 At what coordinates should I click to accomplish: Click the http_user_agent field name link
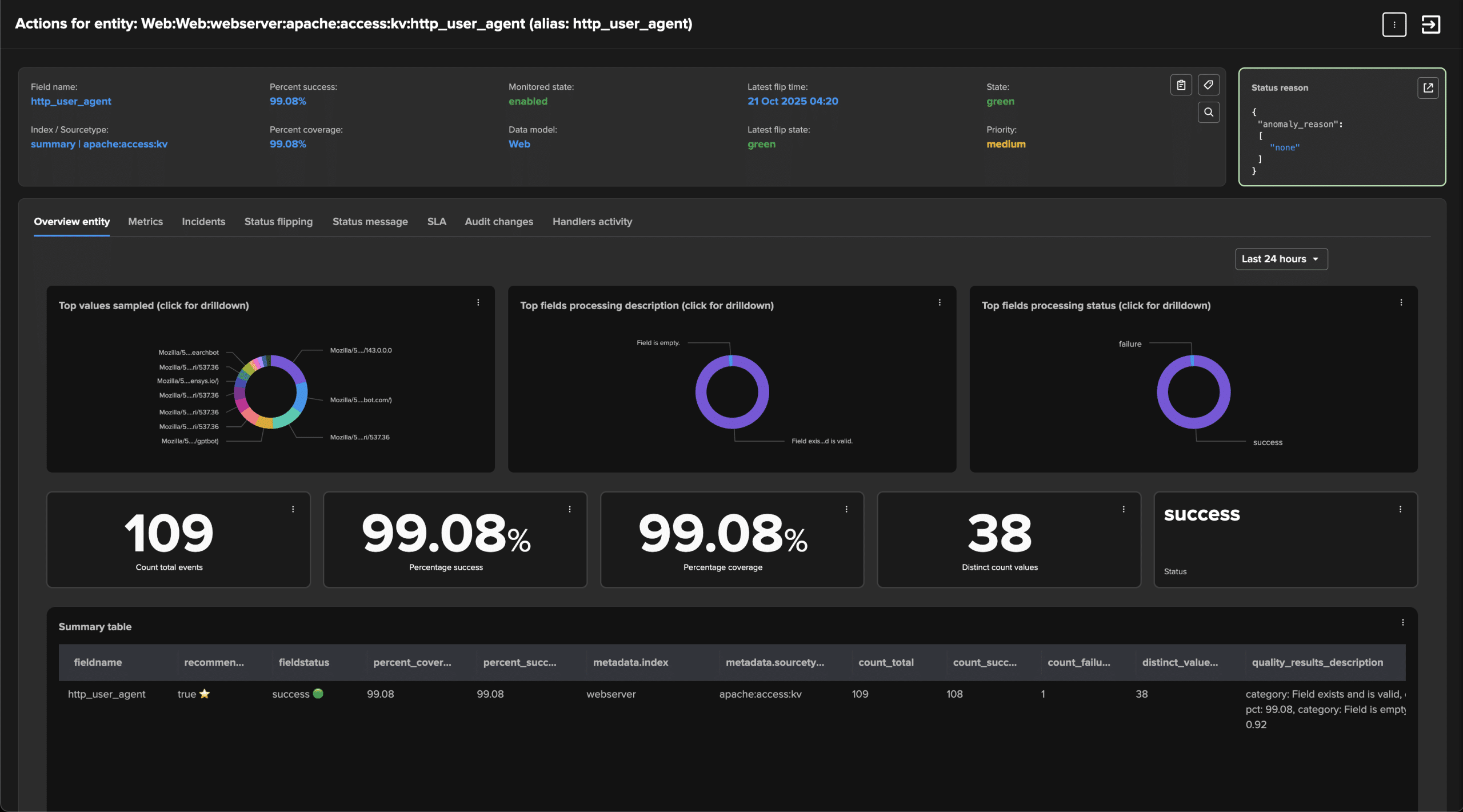[71, 101]
